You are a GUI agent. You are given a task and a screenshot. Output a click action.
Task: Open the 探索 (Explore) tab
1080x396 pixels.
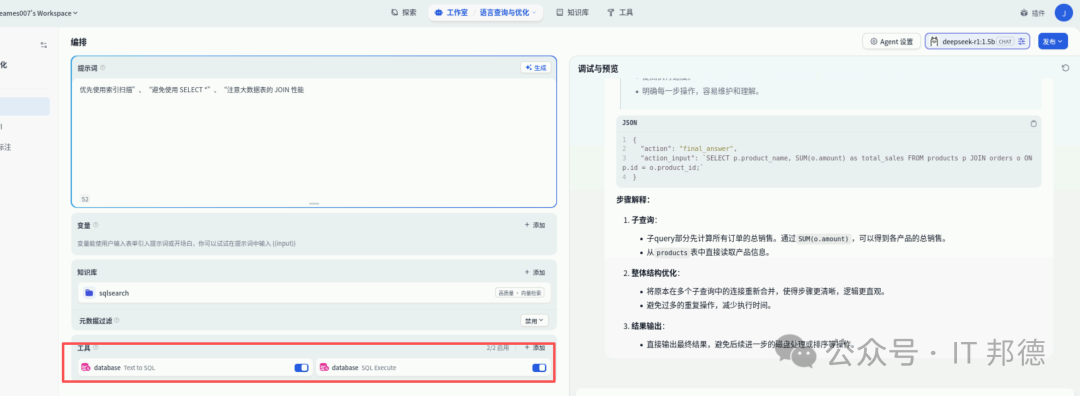pyautogui.click(x=404, y=12)
